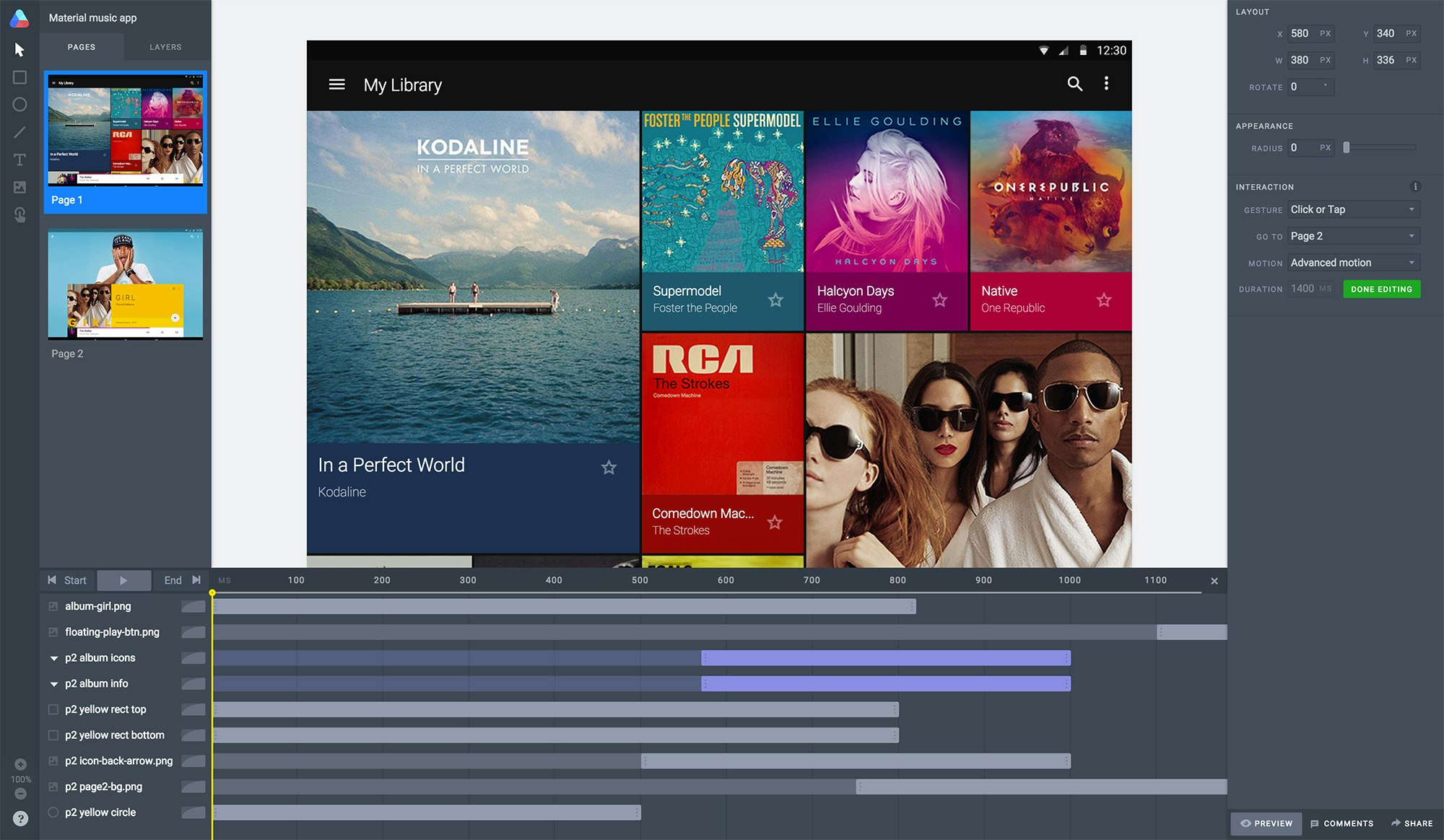Viewport: 1444px width, 840px height.
Task: Select the Interaction hotspot tool
Action: pyautogui.click(x=19, y=214)
